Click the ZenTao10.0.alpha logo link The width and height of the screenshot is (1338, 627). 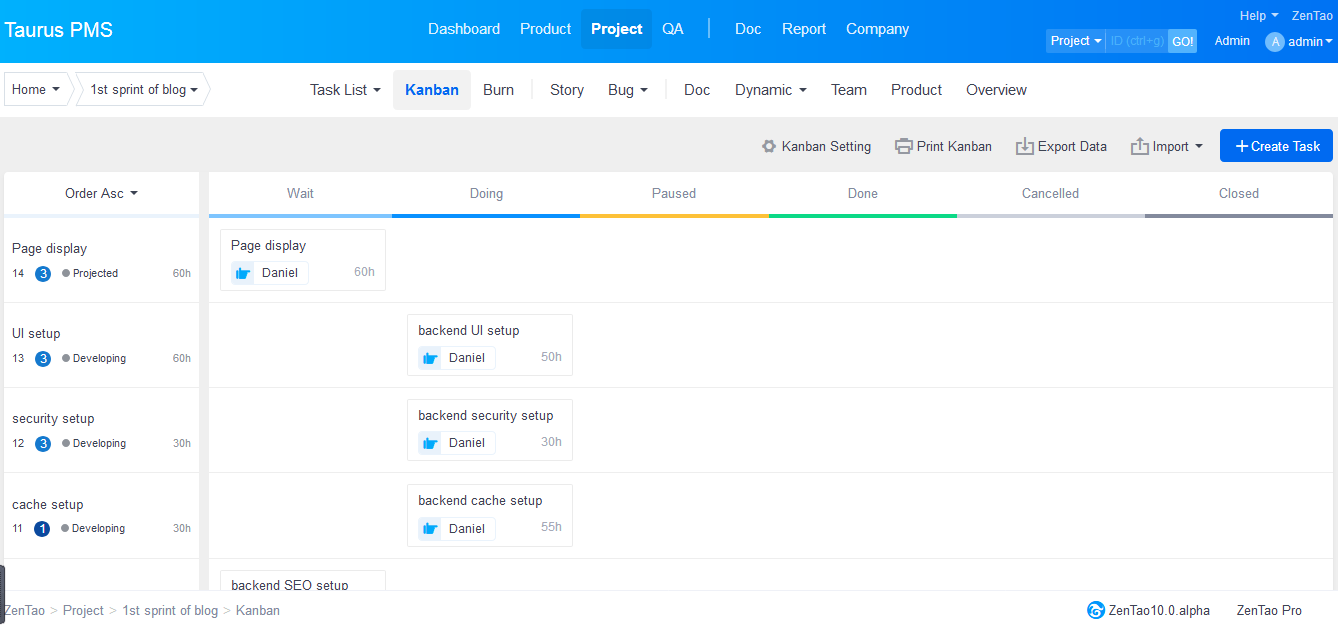[1148, 610]
